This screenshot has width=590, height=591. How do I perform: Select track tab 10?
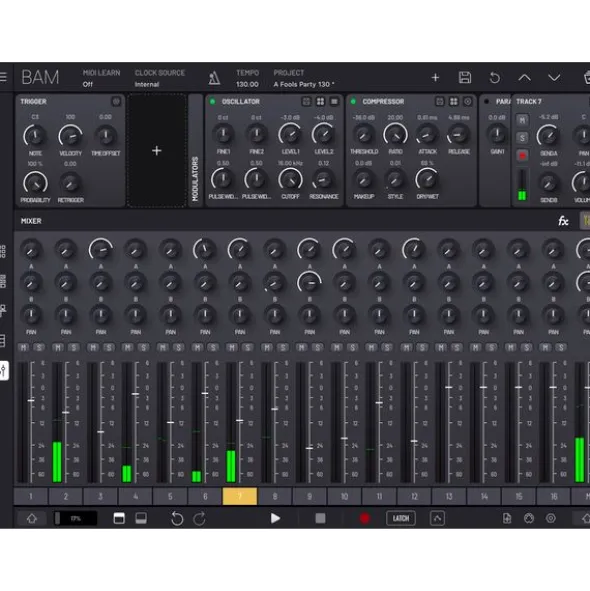click(x=344, y=496)
